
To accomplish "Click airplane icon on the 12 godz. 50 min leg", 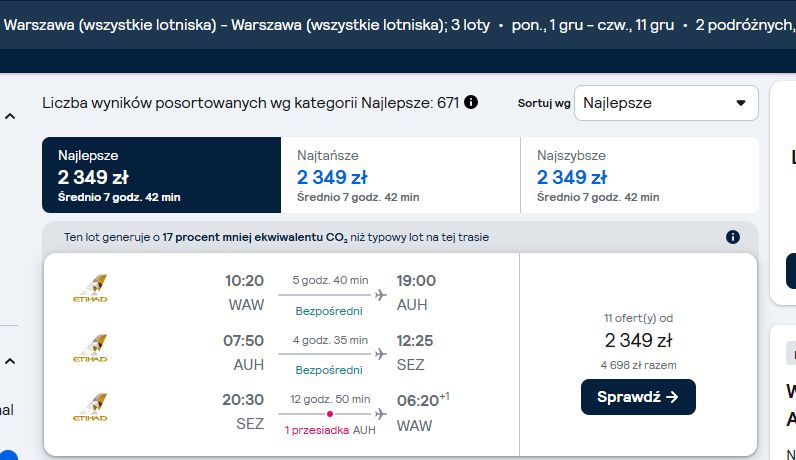I will [381, 414].
